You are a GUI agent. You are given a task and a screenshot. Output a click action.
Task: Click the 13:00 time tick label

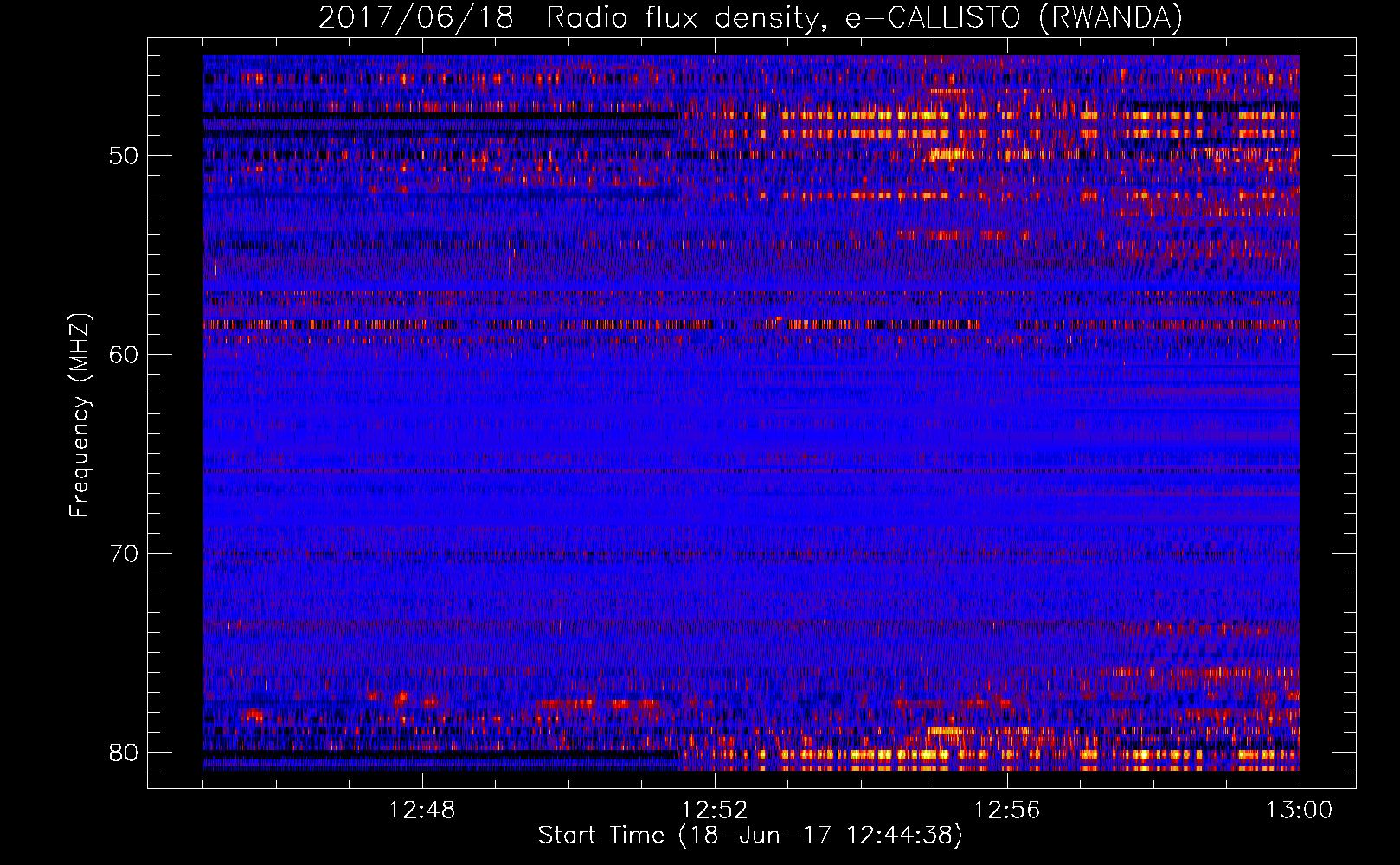[1300, 811]
